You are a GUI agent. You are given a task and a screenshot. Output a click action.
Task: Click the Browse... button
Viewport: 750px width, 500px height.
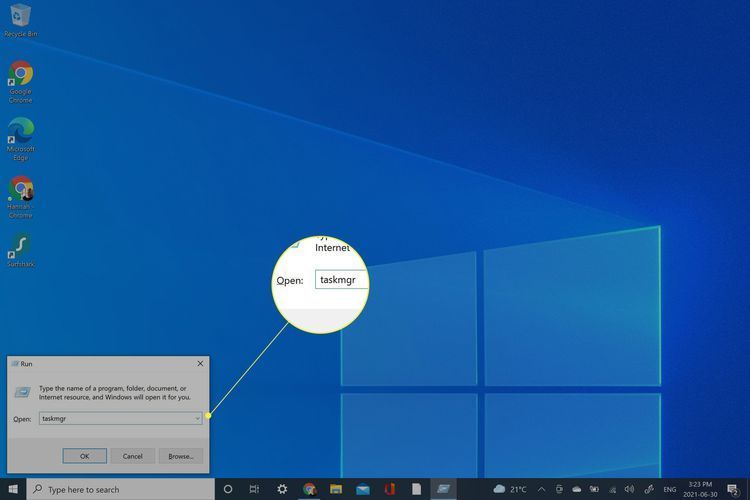point(180,456)
